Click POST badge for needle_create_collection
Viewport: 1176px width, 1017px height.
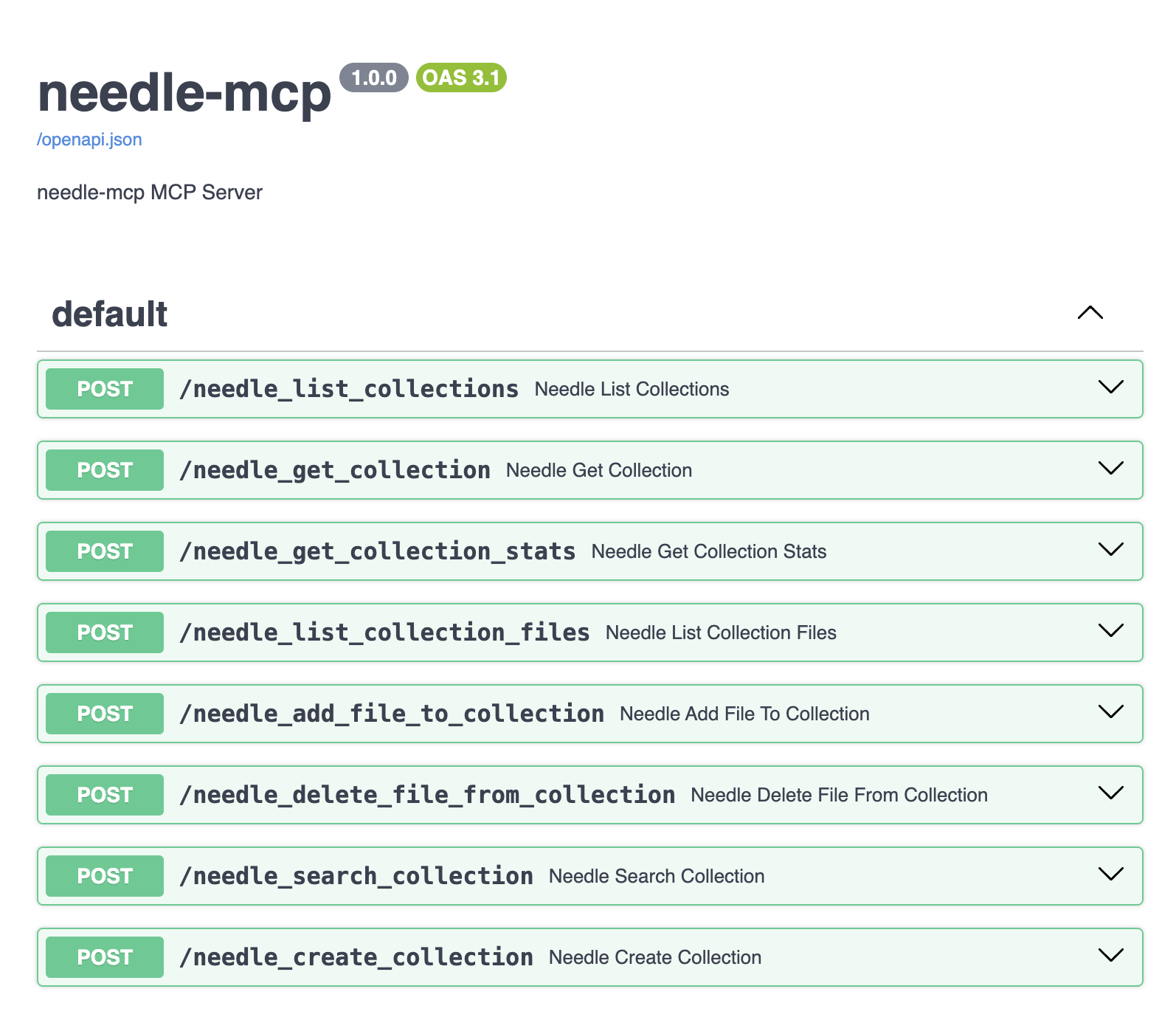[x=105, y=957]
